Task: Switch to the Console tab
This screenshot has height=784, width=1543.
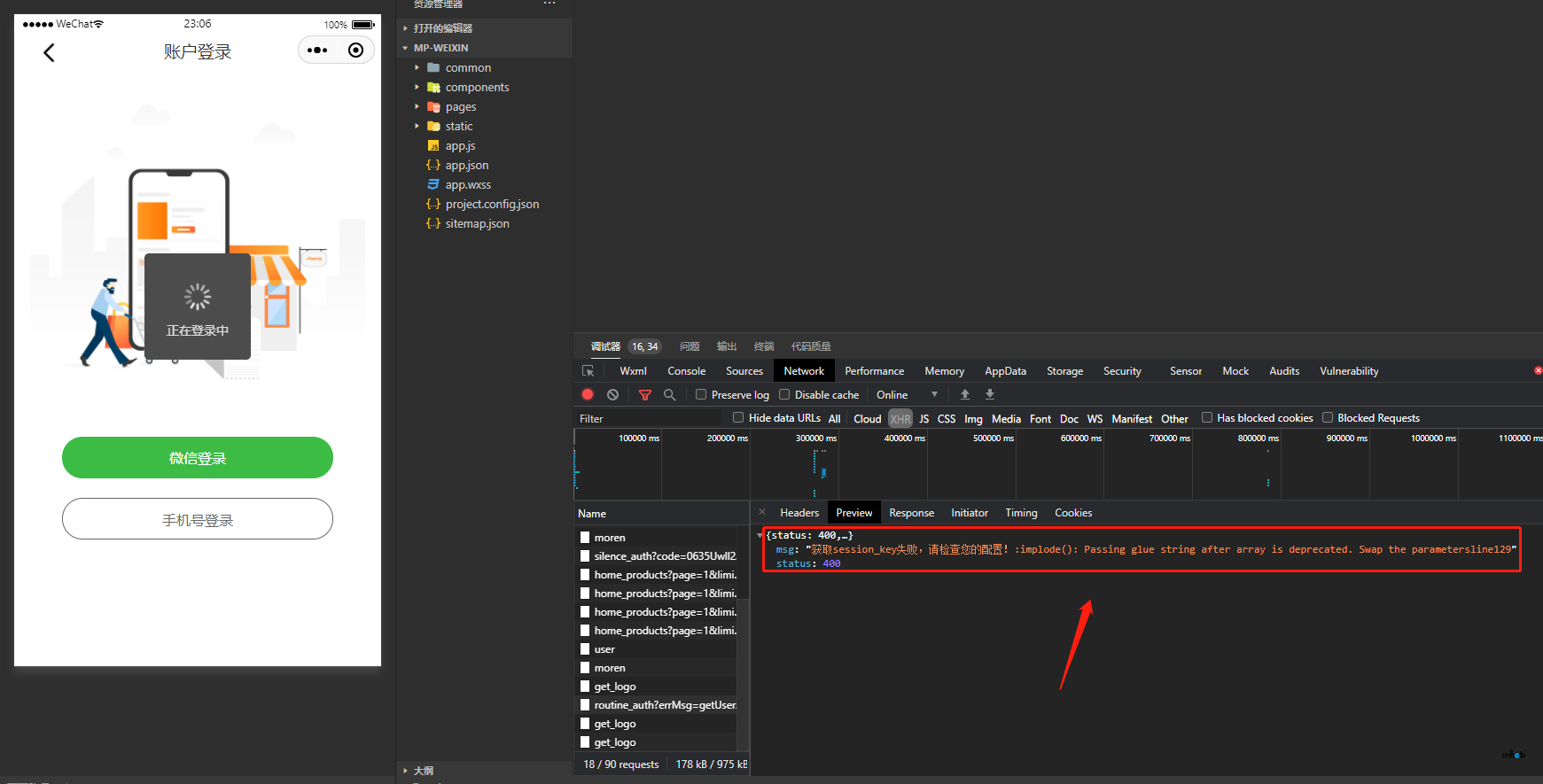Action: click(687, 371)
